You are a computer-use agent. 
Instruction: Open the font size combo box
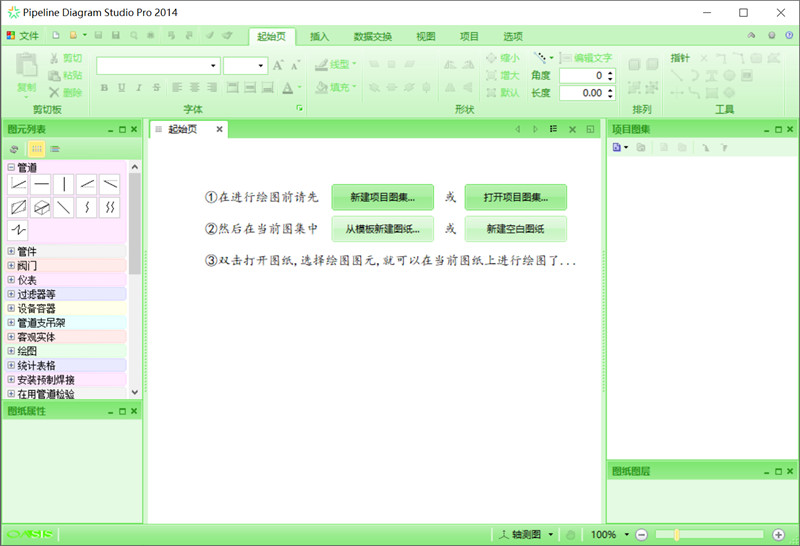245,66
